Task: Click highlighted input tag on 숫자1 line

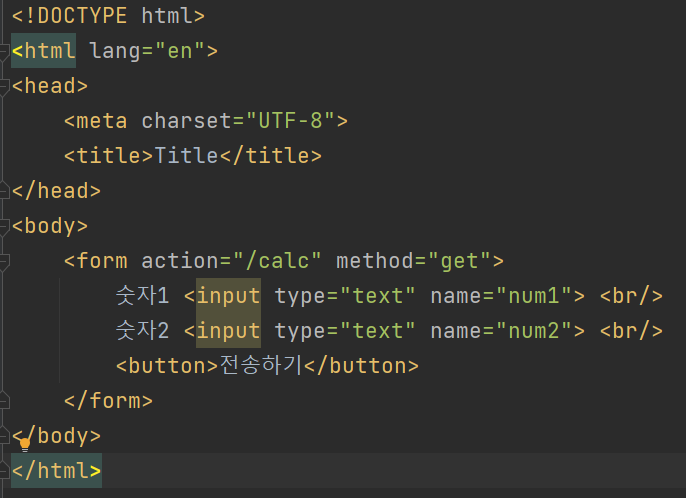Action: pos(228,295)
